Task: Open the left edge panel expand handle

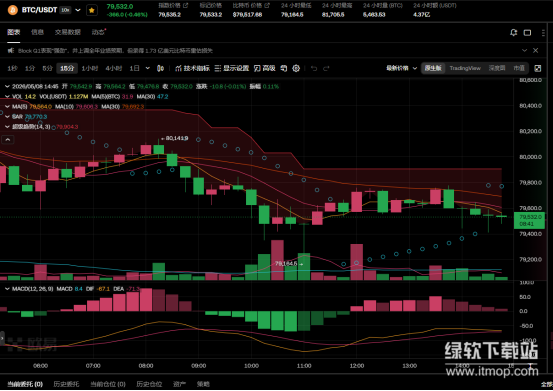Action: pyautogui.click(x=2, y=338)
